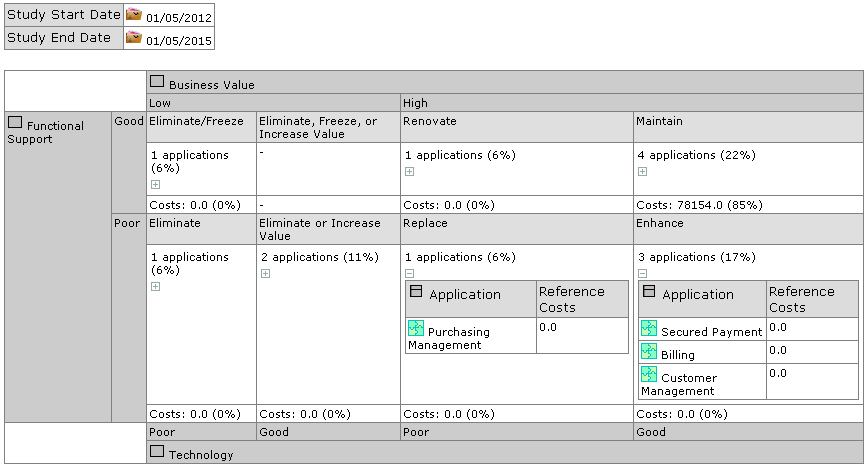Click the Customer Management application icon
The height and width of the screenshot is (466, 866).
pos(649,374)
